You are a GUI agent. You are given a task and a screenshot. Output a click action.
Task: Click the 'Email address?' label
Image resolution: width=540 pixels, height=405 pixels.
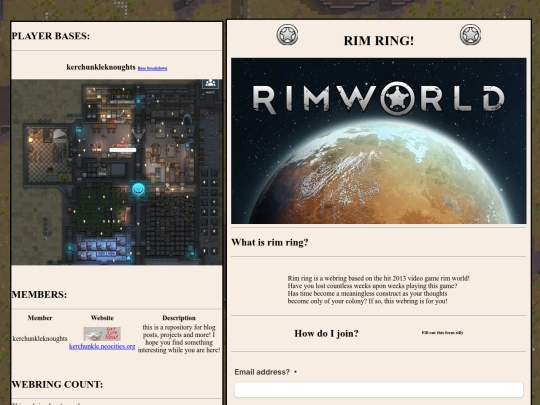click(262, 372)
